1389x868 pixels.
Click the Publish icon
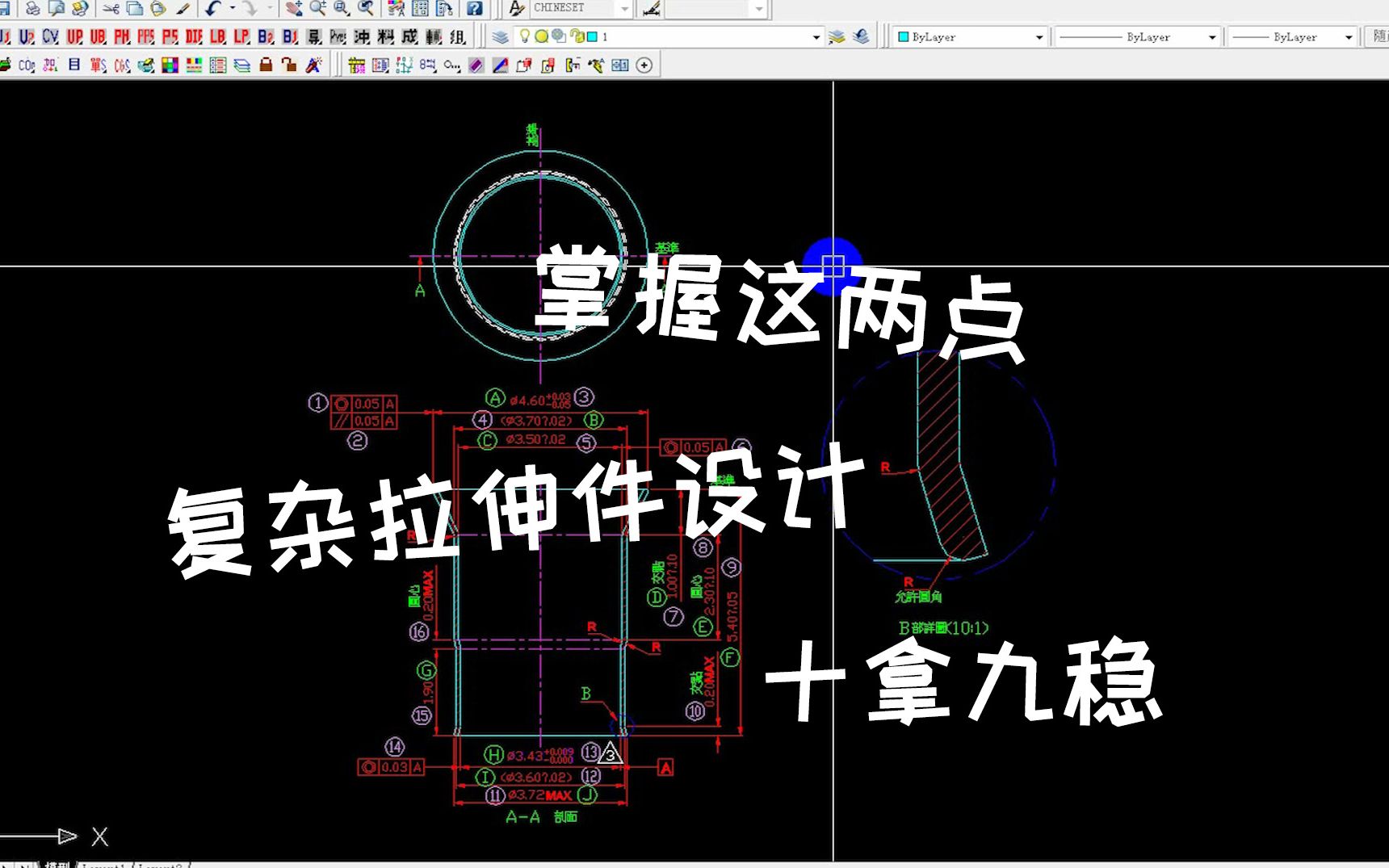coord(80,9)
